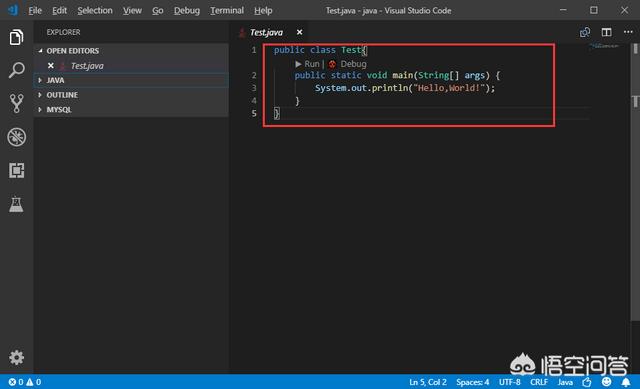Click line number 3 in gutter
Viewport: 640px width, 389px height.
coord(254,88)
